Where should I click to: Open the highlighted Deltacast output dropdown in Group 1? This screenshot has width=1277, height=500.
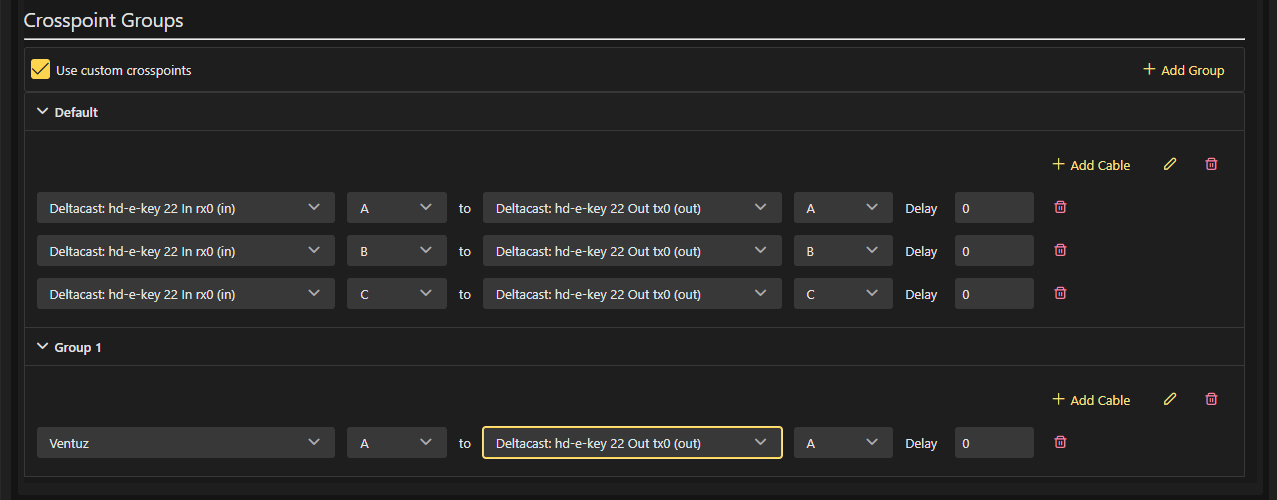[x=632, y=443]
